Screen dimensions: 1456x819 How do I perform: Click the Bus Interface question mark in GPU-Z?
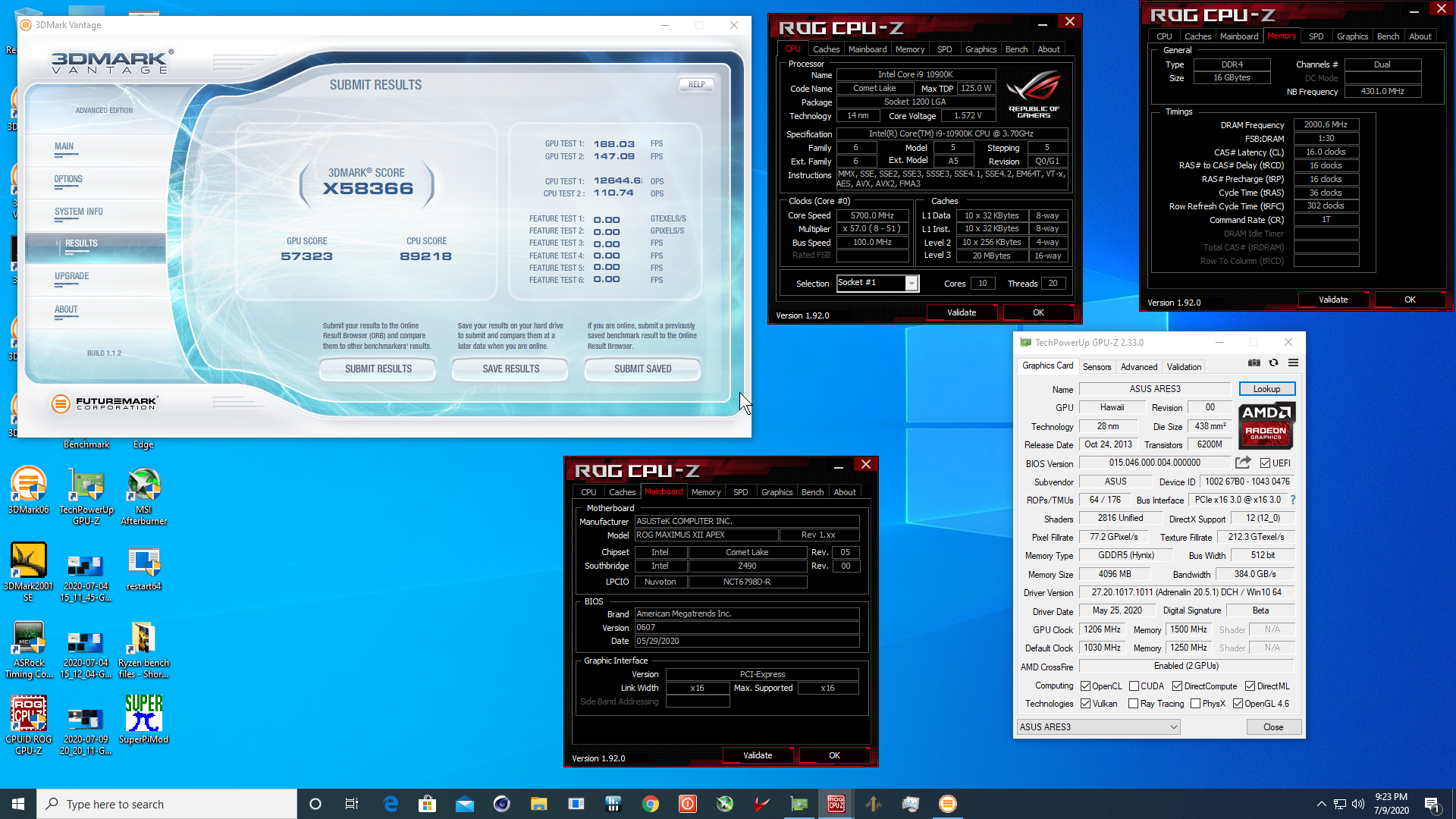pyautogui.click(x=1293, y=500)
